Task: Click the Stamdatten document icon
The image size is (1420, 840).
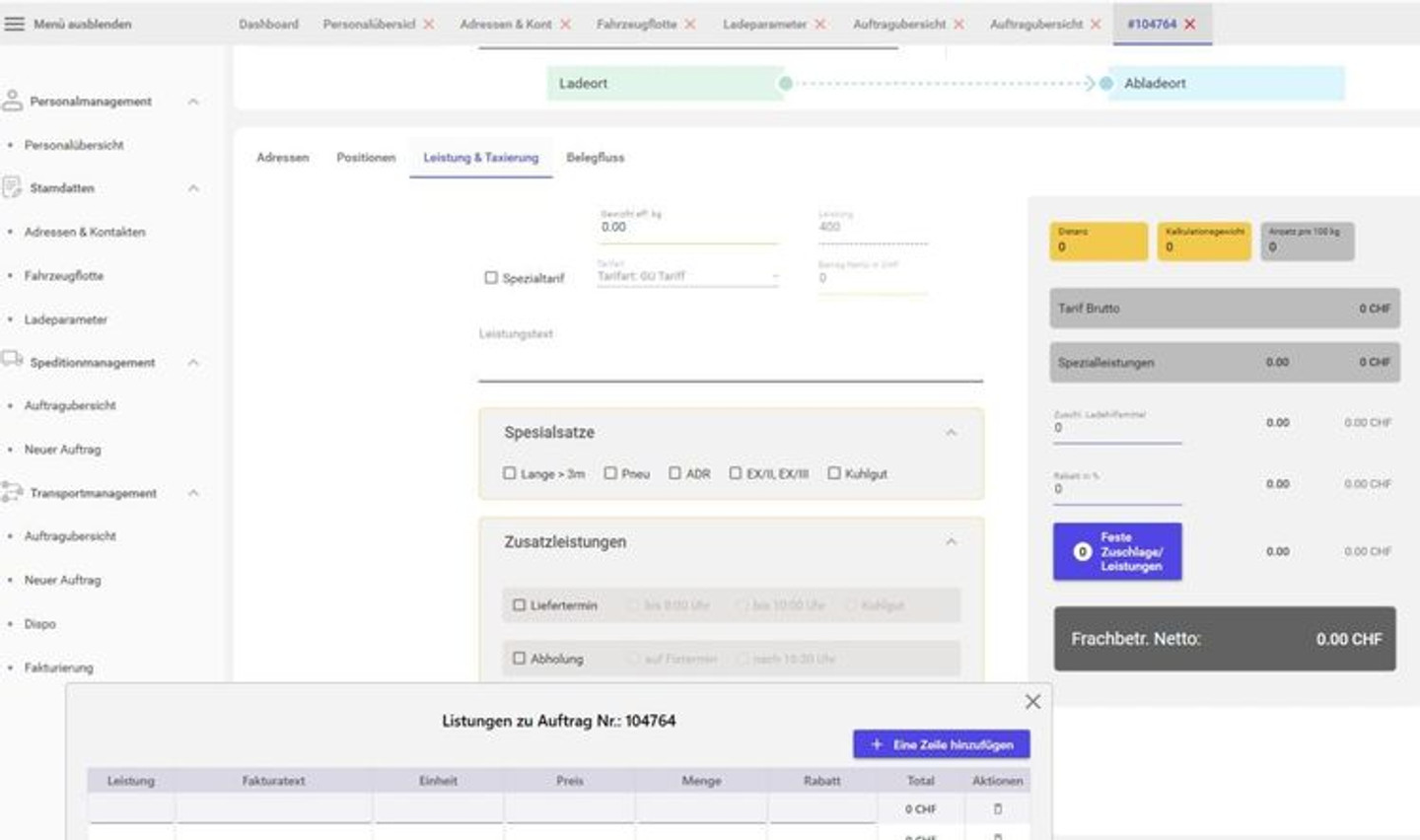Action: [12, 187]
